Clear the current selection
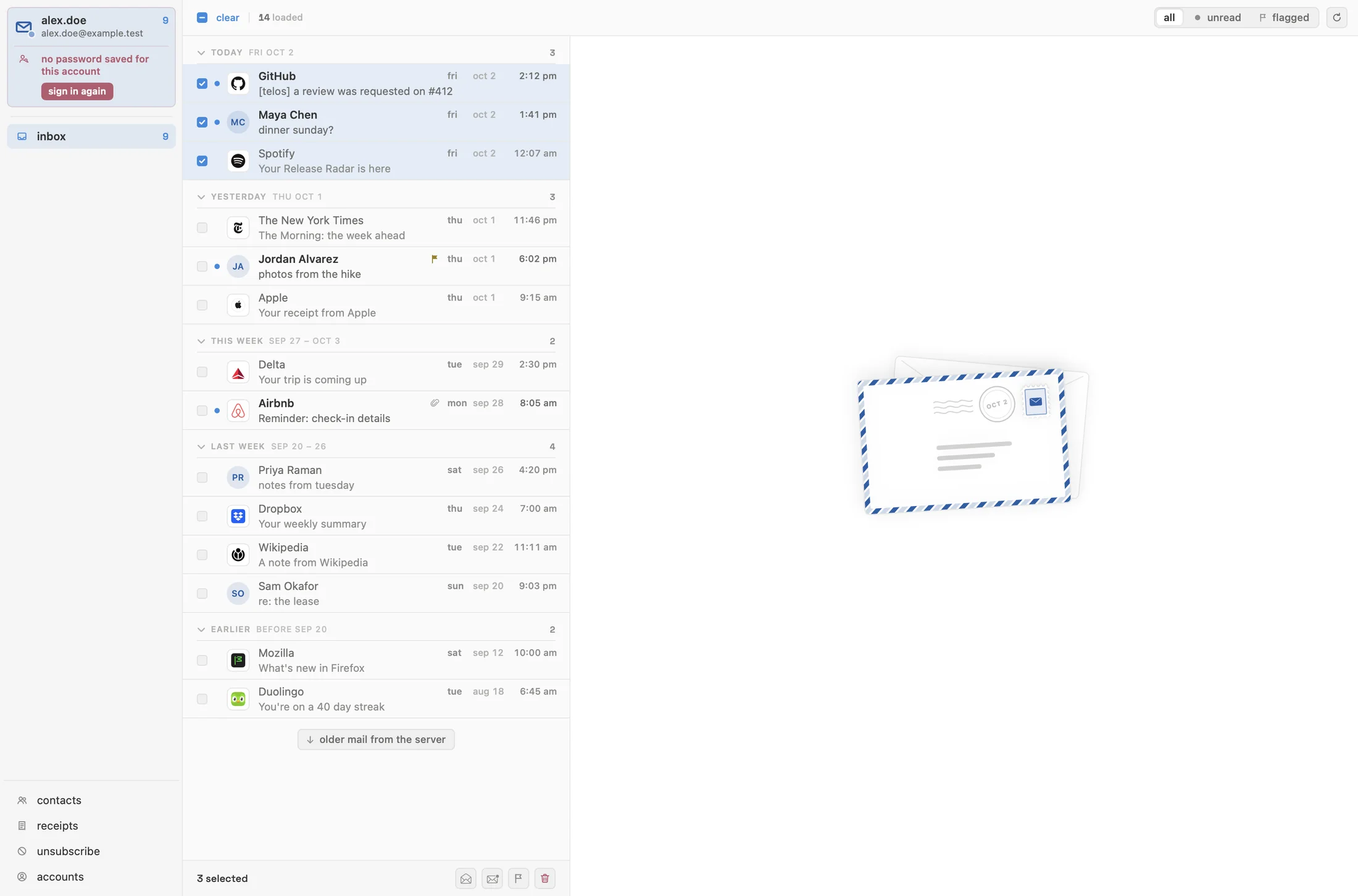Viewport: 1358px width, 896px height. click(227, 17)
